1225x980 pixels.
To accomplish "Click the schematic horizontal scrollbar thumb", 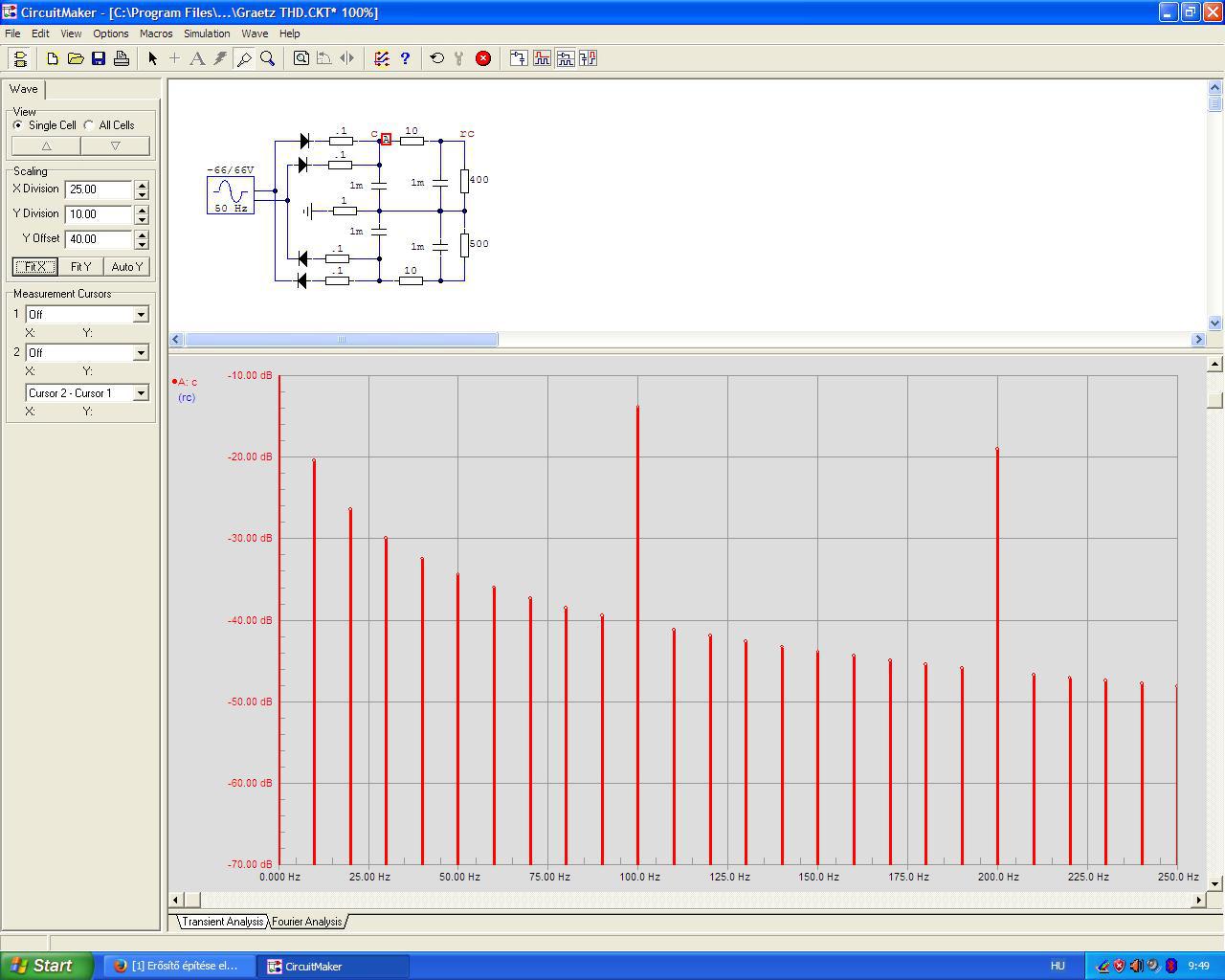I will [x=342, y=340].
